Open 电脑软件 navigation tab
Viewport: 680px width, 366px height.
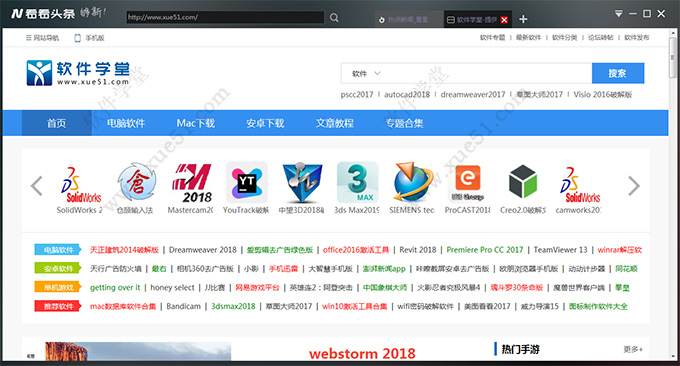click(x=126, y=123)
